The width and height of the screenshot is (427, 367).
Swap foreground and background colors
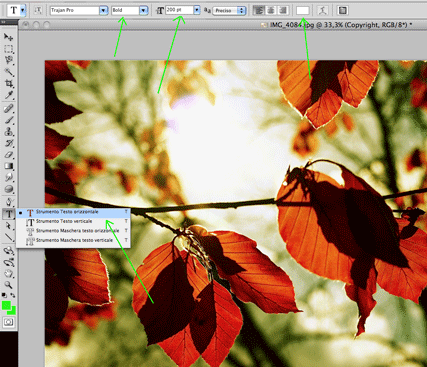tap(13, 295)
